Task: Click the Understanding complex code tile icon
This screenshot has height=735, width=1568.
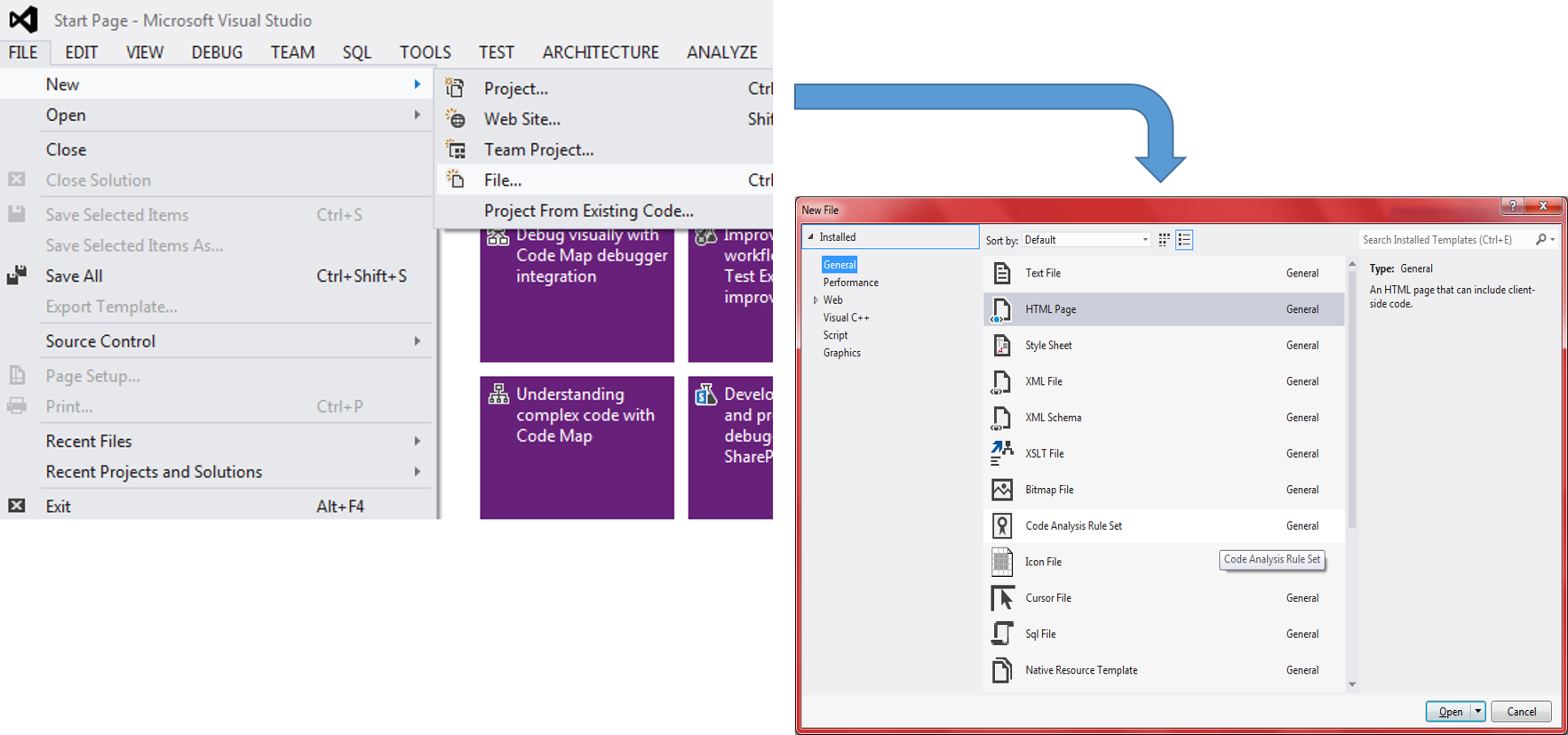Action: coord(498,394)
